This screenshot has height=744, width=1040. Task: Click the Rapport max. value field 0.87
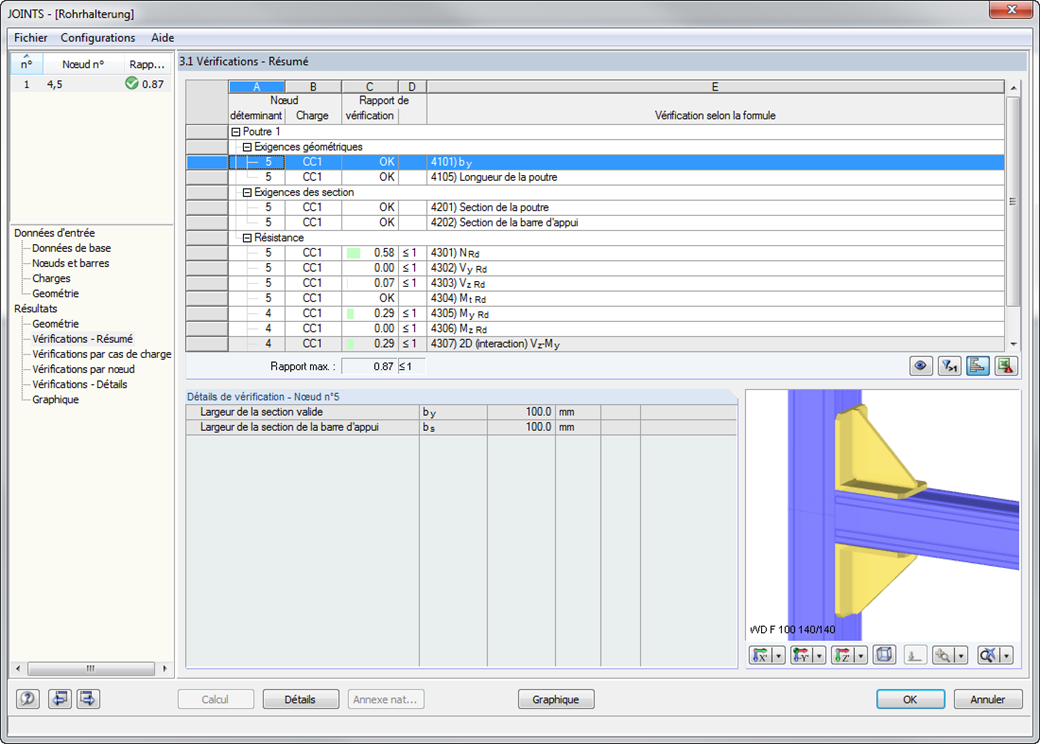coord(369,366)
